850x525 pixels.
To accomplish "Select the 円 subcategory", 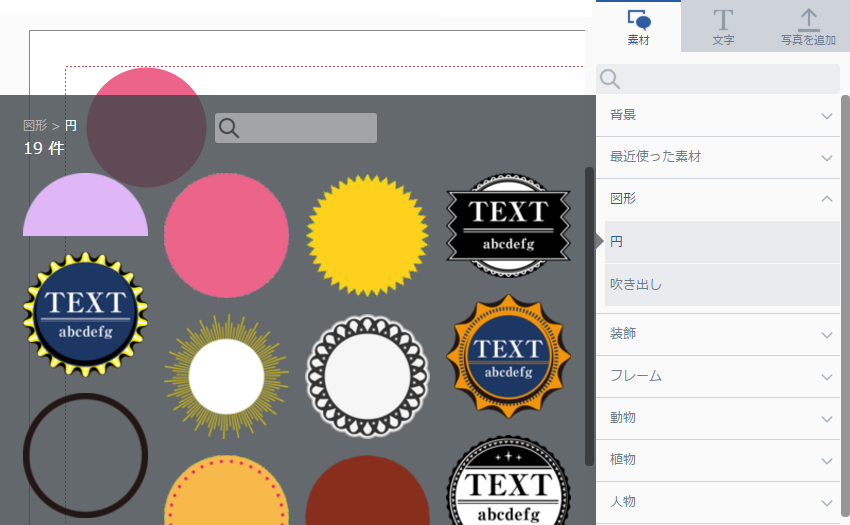I will click(x=720, y=242).
